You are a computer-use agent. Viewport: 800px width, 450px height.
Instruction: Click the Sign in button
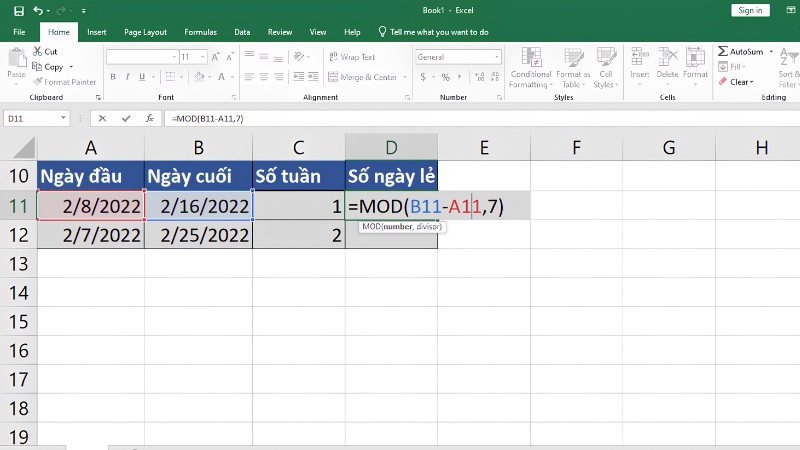(x=750, y=10)
